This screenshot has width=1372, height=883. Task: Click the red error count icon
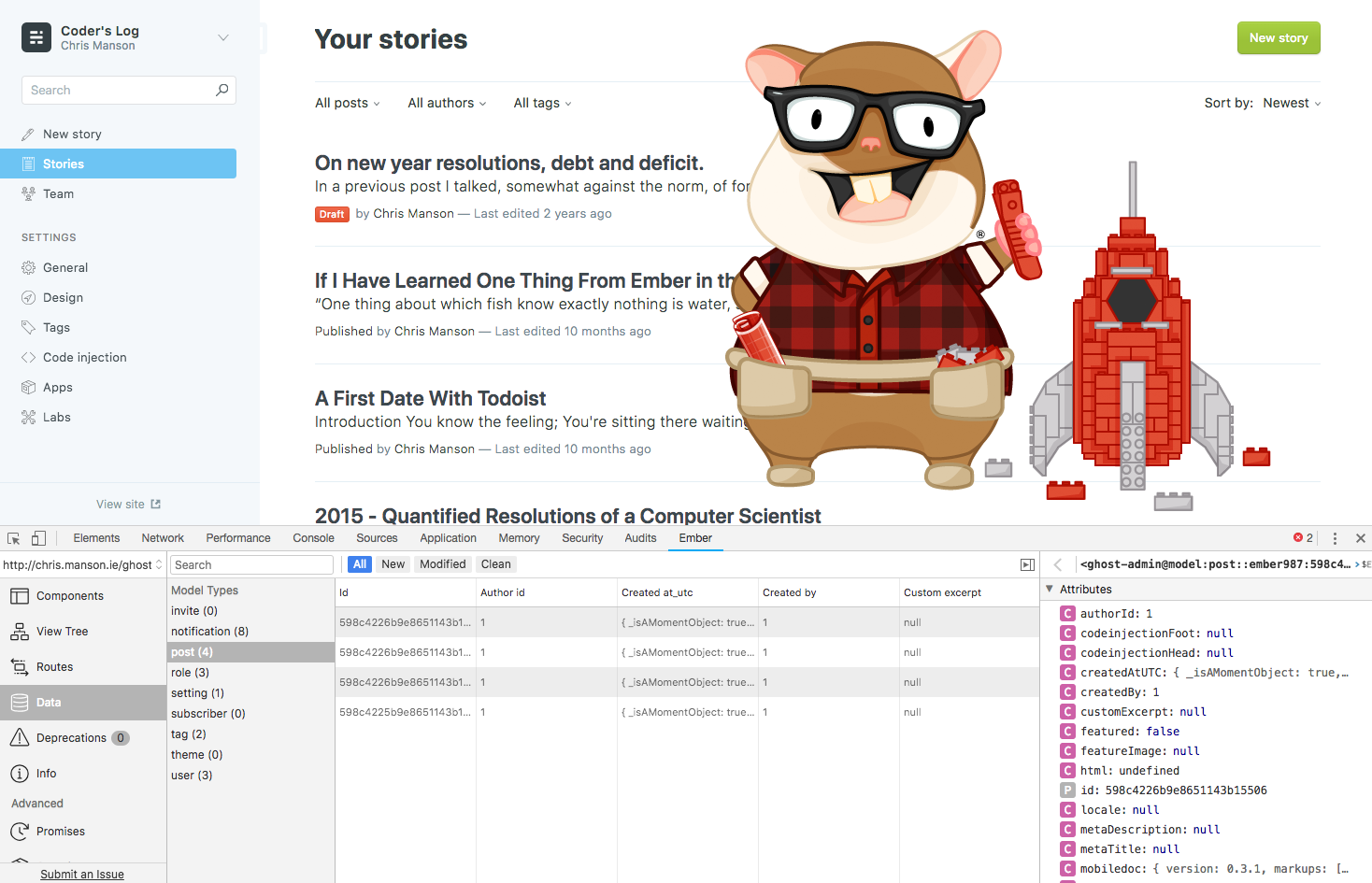click(x=1298, y=537)
